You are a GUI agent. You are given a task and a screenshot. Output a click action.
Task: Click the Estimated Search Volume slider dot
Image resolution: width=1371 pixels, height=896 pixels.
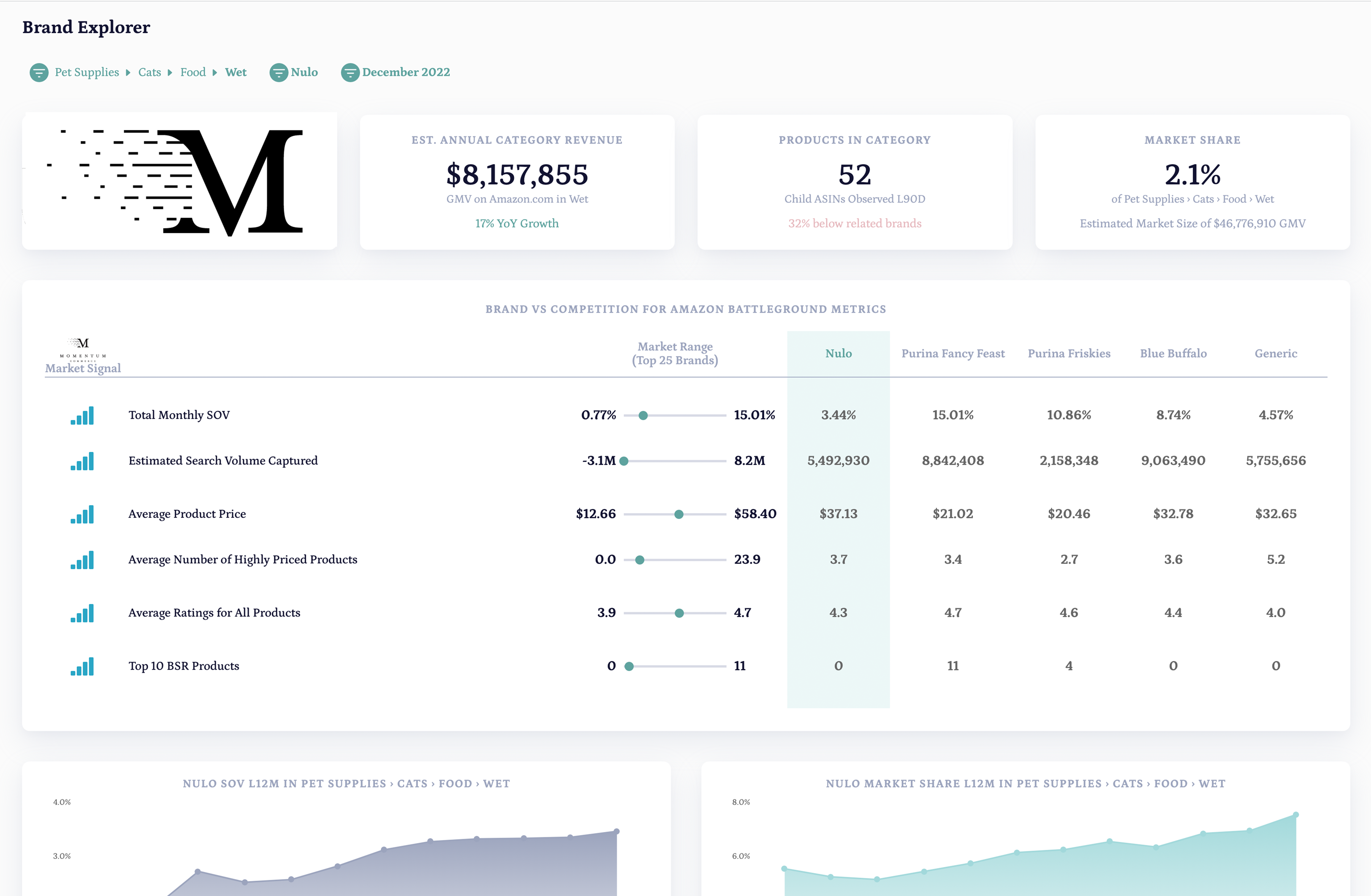tap(624, 461)
